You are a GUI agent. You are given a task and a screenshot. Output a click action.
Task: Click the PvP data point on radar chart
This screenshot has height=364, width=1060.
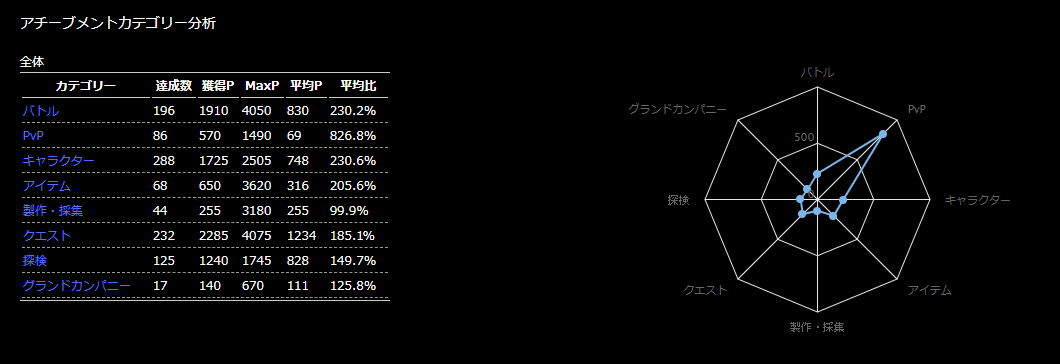[x=883, y=135]
